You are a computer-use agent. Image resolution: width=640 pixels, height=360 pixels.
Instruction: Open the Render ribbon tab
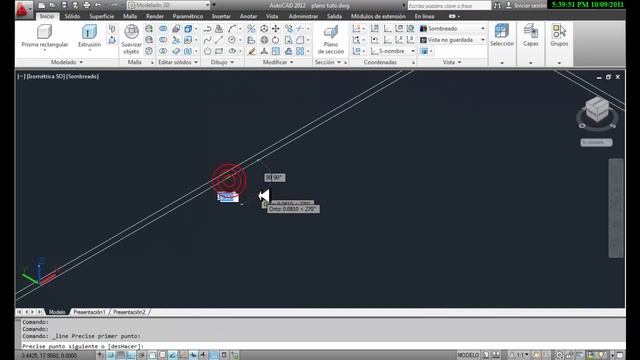[155, 16]
